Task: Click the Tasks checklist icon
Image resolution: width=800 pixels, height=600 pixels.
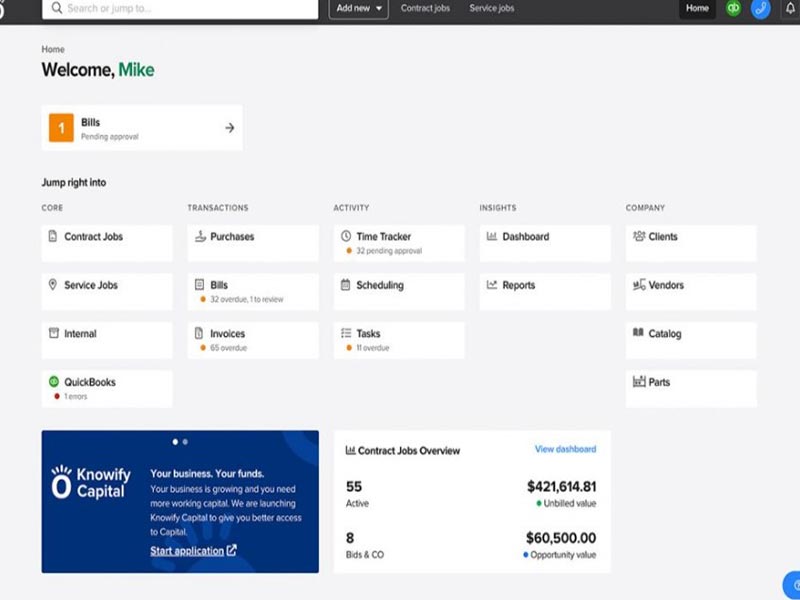Action: [346, 333]
